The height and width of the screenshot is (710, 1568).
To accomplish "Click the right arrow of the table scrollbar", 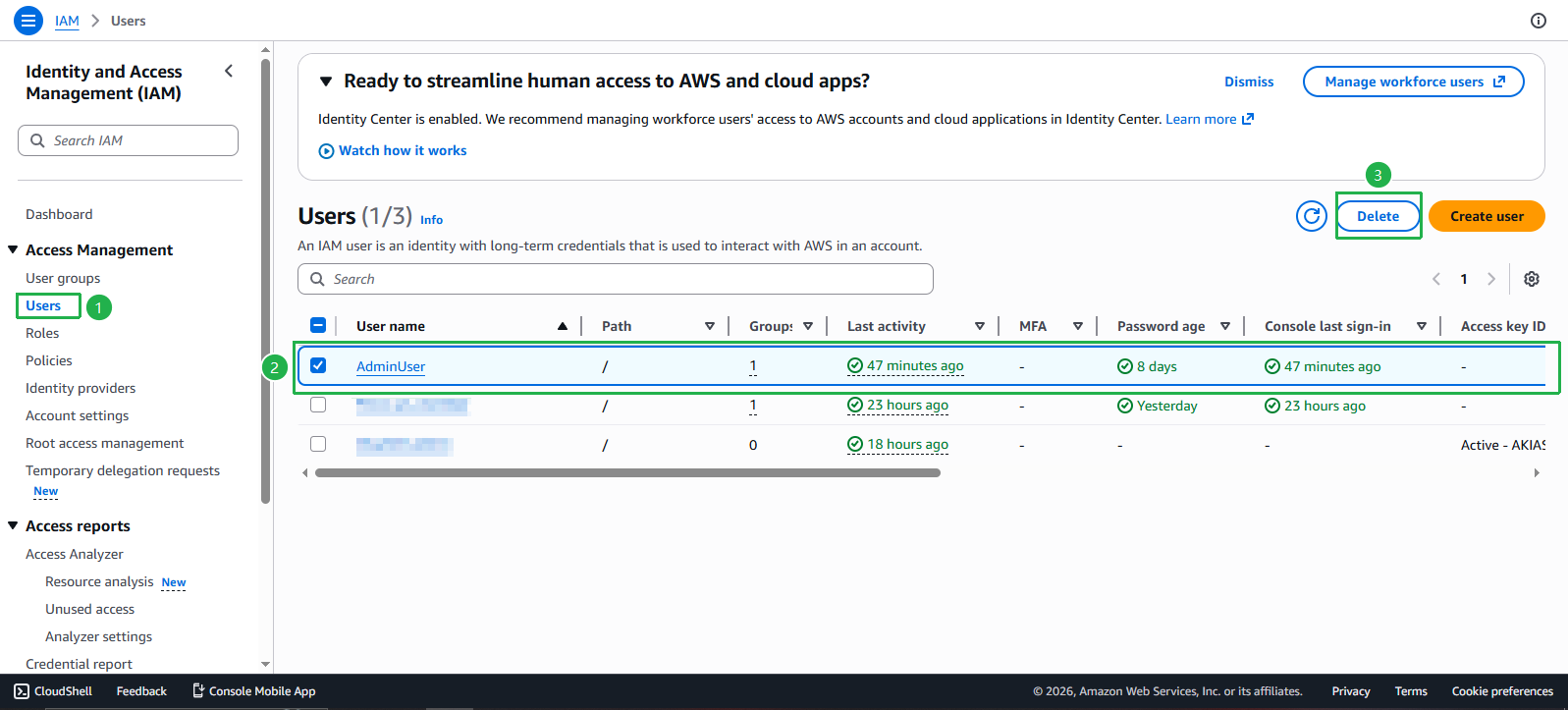I will pyautogui.click(x=1537, y=472).
